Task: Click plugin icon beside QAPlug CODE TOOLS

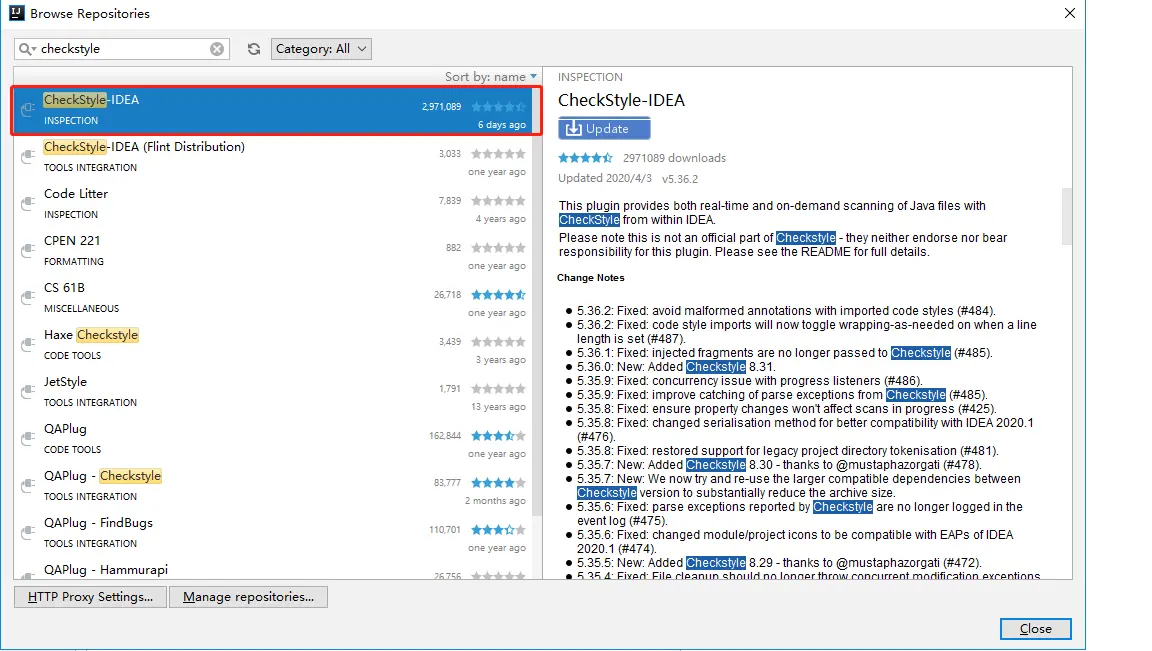Action: (x=28, y=439)
